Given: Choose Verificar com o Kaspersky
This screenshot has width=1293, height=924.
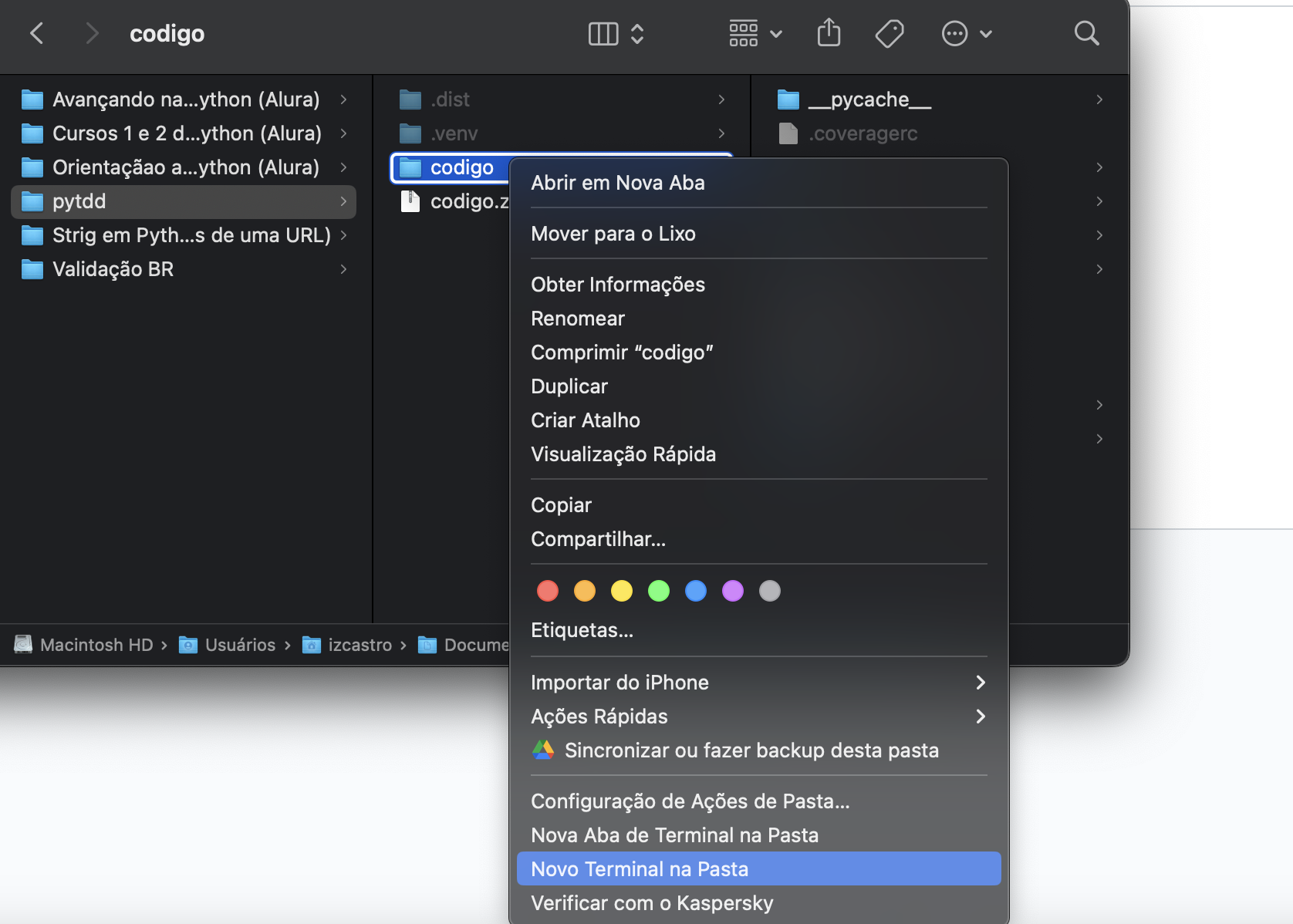Looking at the screenshot, I should click(758, 903).
